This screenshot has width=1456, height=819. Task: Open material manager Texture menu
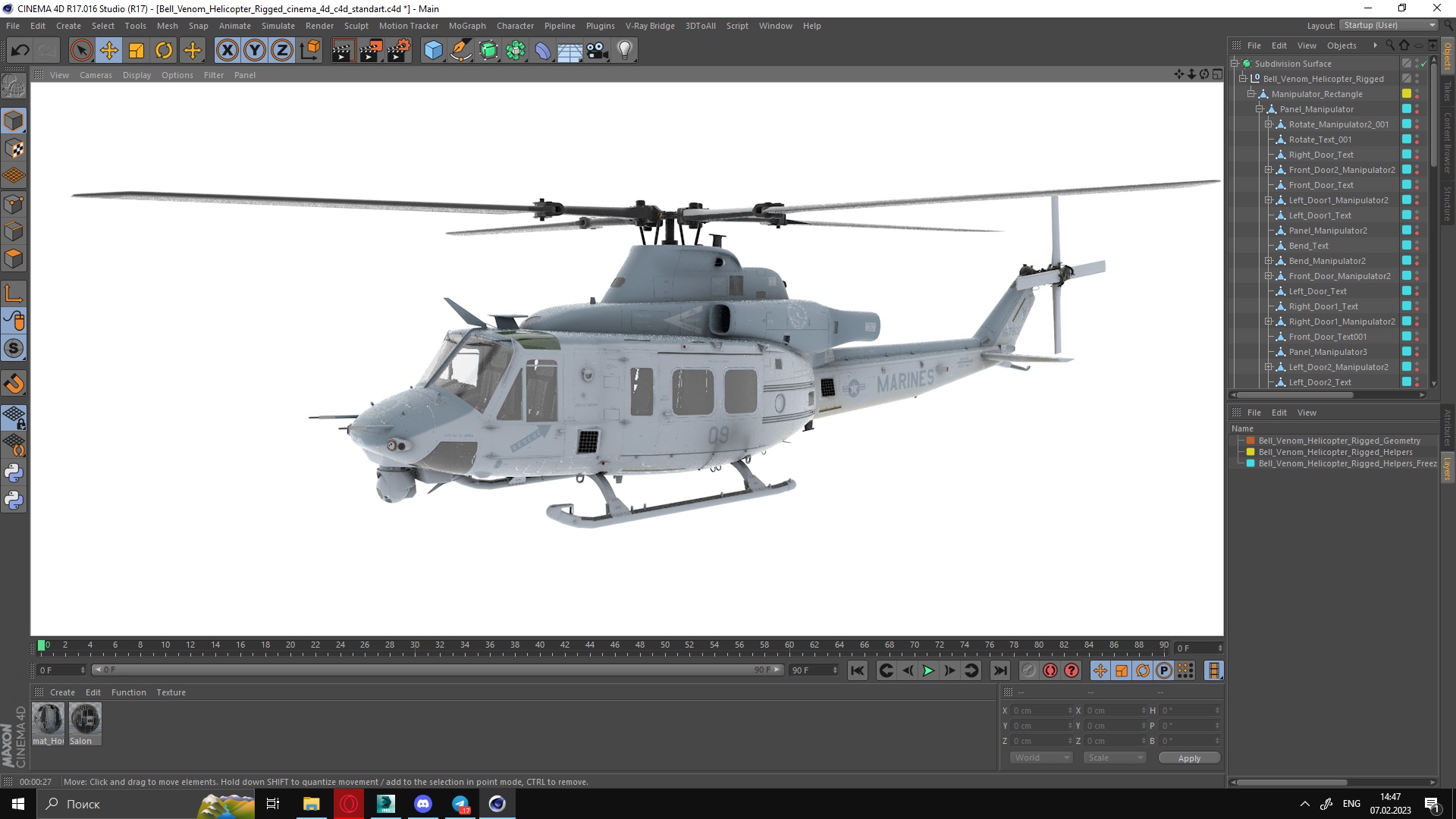(171, 692)
